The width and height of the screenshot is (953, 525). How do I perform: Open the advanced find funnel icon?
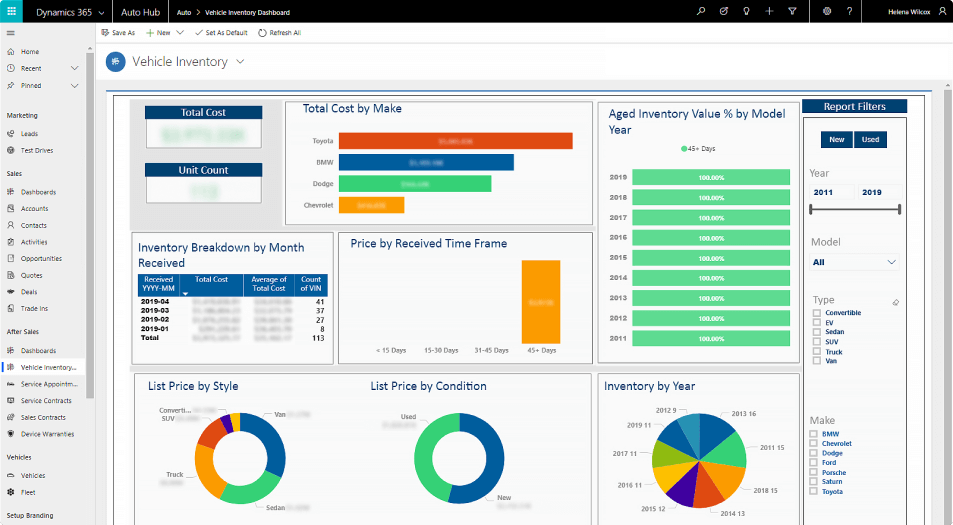pyautogui.click(x=792, y=11)
